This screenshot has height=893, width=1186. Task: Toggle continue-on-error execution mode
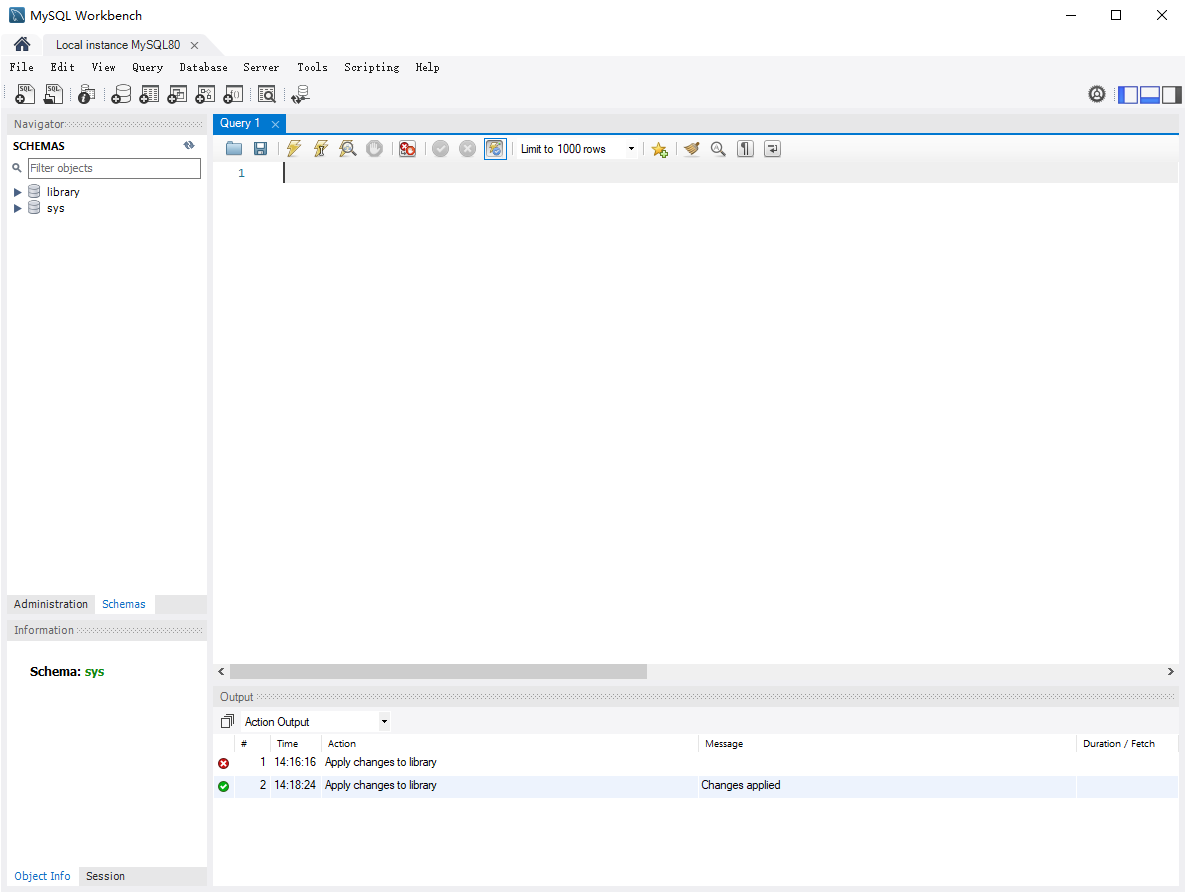click(x=408, y=148)
